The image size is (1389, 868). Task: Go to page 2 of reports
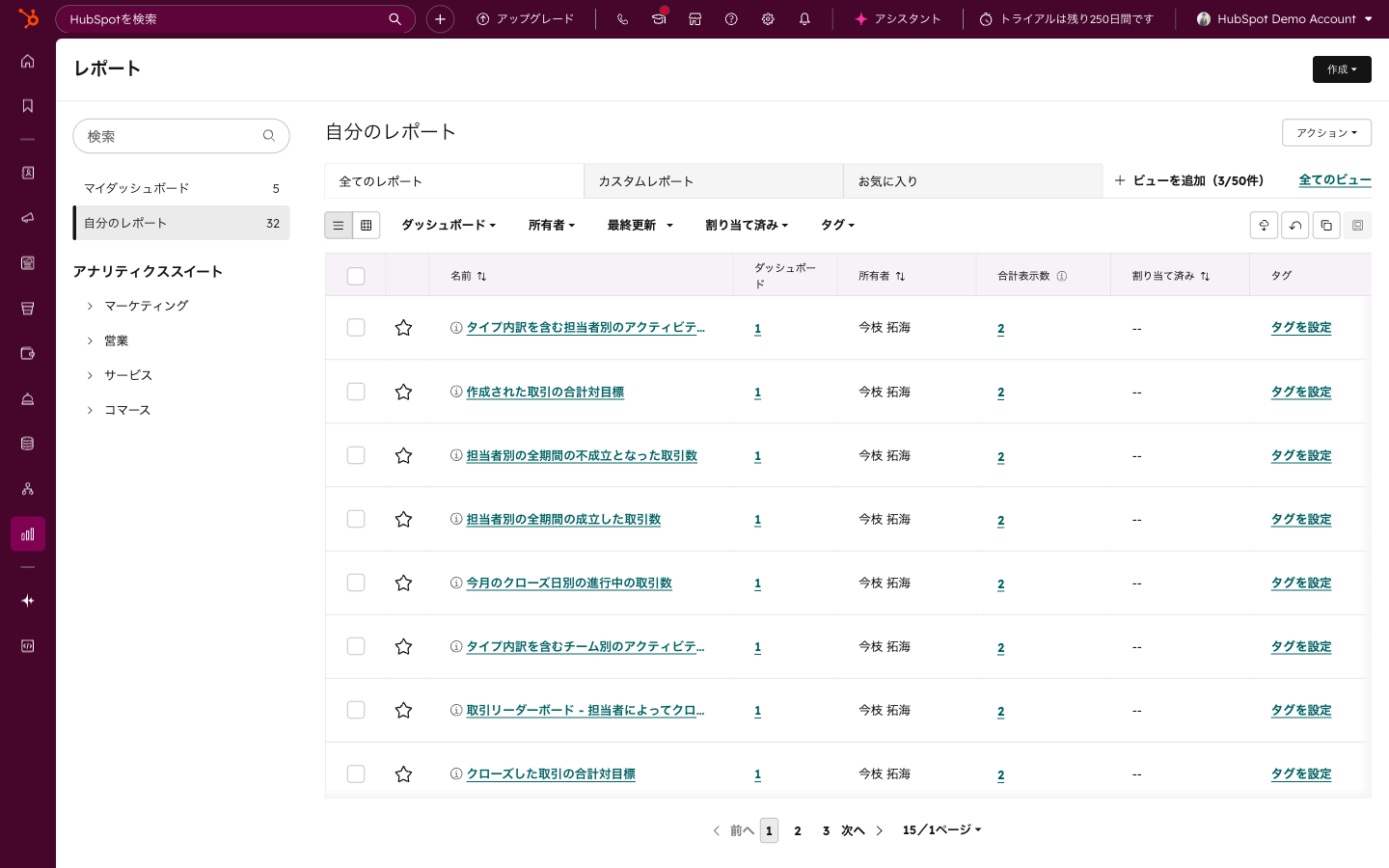[x=798, y=830]
